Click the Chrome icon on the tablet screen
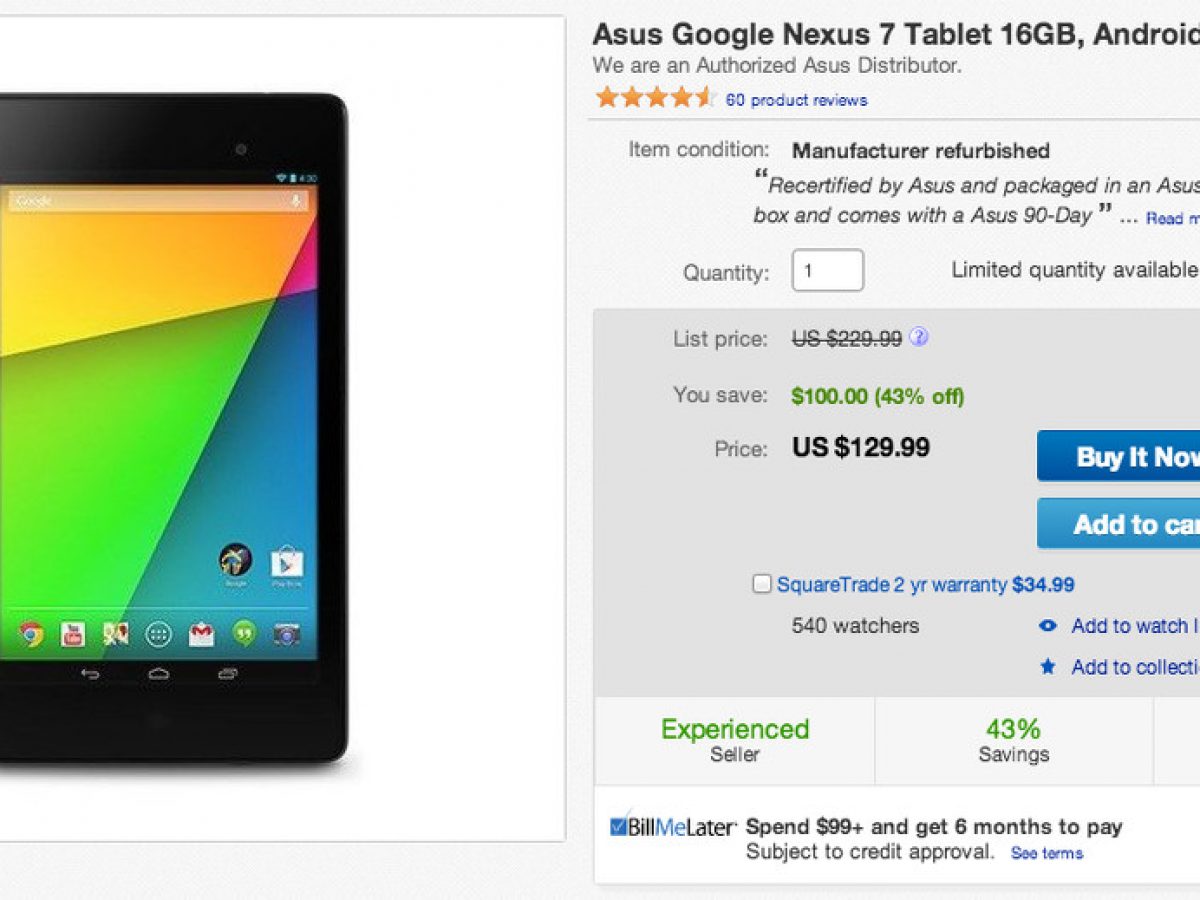Image resolution: width=1200 pixels, height=900 pixels. 31,633
